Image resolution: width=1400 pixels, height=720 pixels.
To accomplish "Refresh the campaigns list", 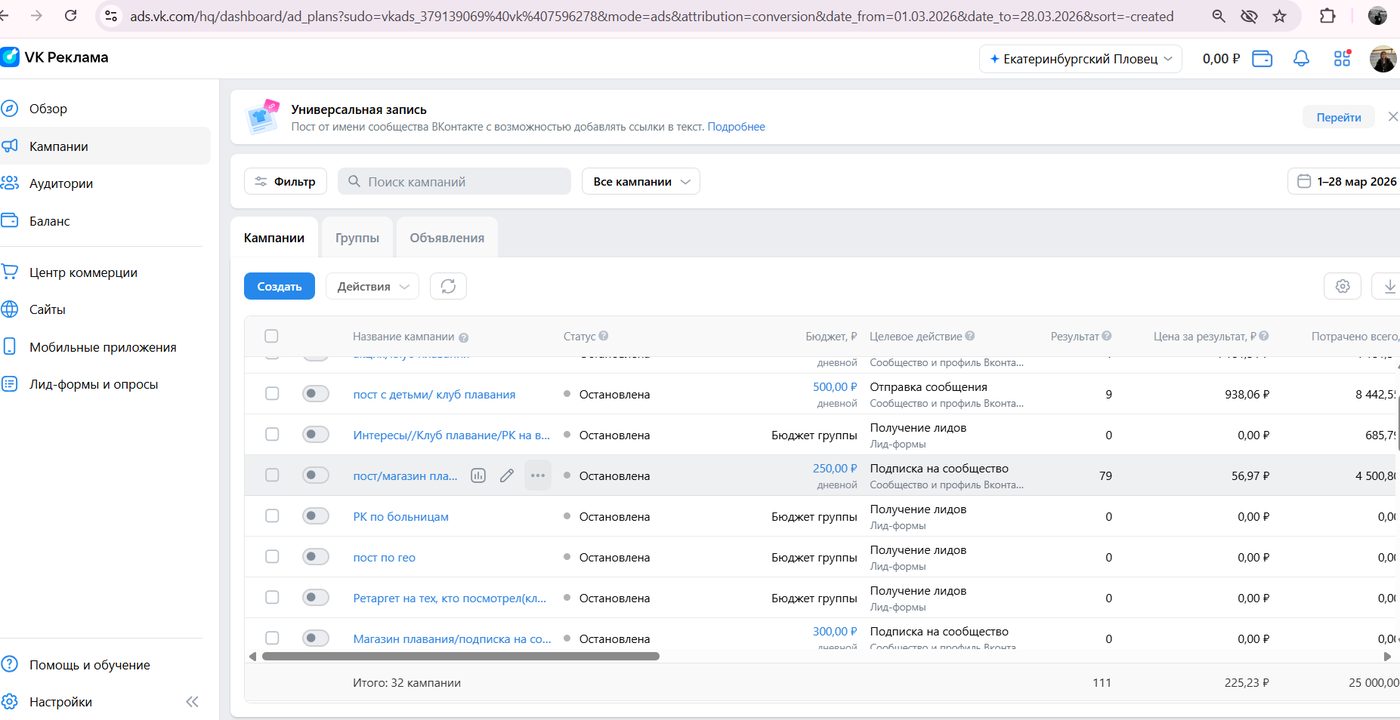I will [x=448, y=286].
